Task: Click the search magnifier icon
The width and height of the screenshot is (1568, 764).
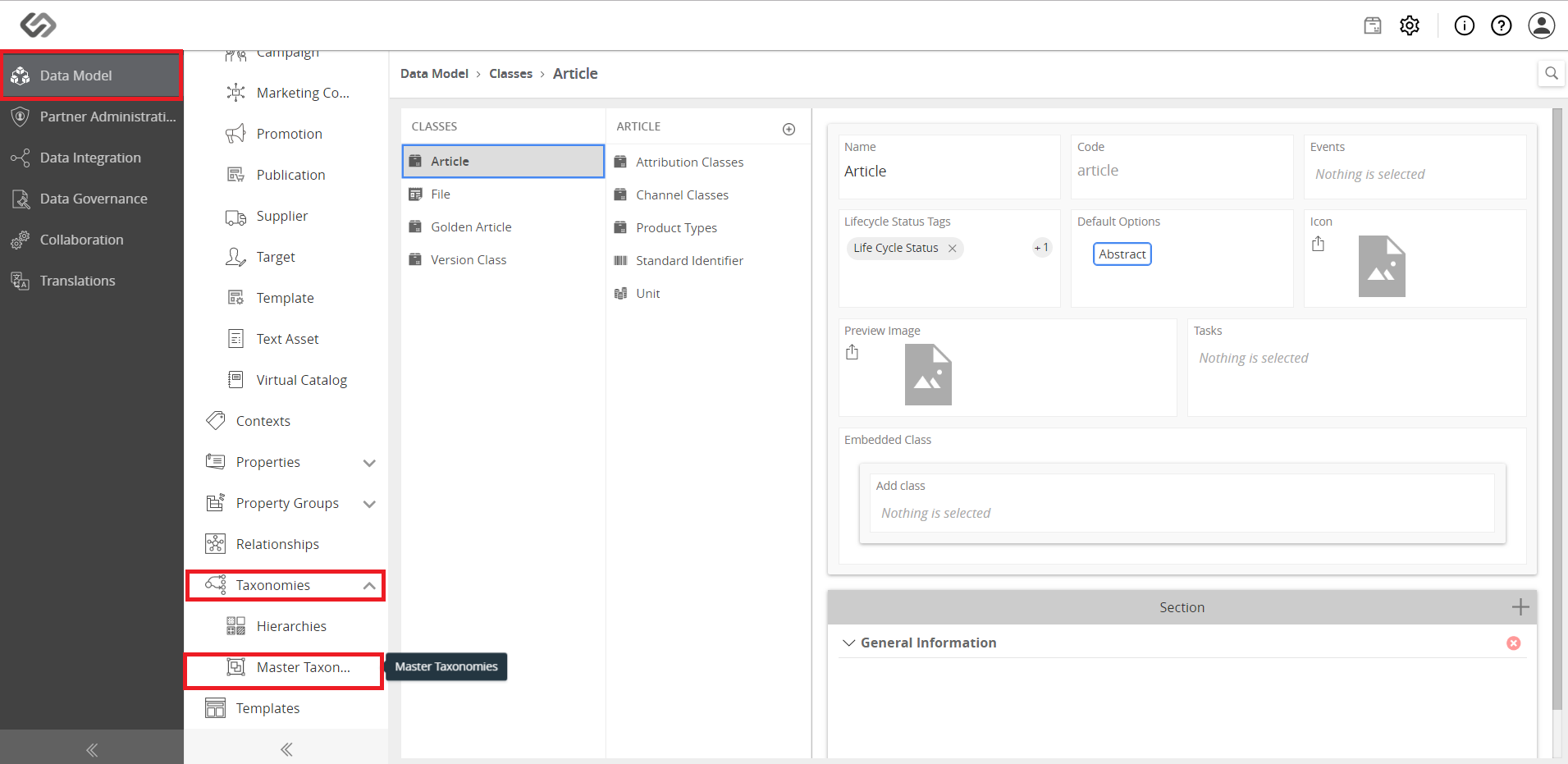Action: [x=1551, y=73]
